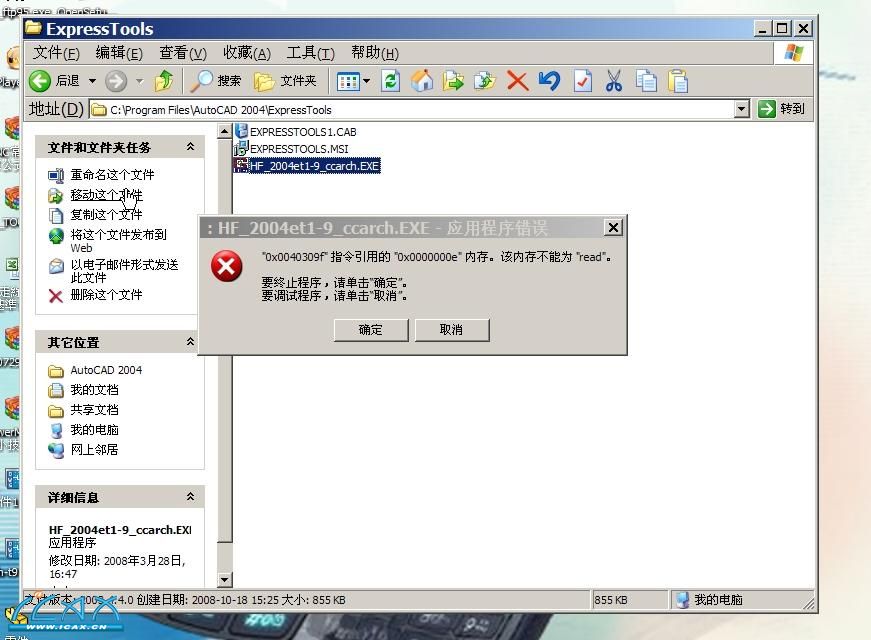
Task: Collapse the 文件和文件夹任务 panel
Action: 191,147
